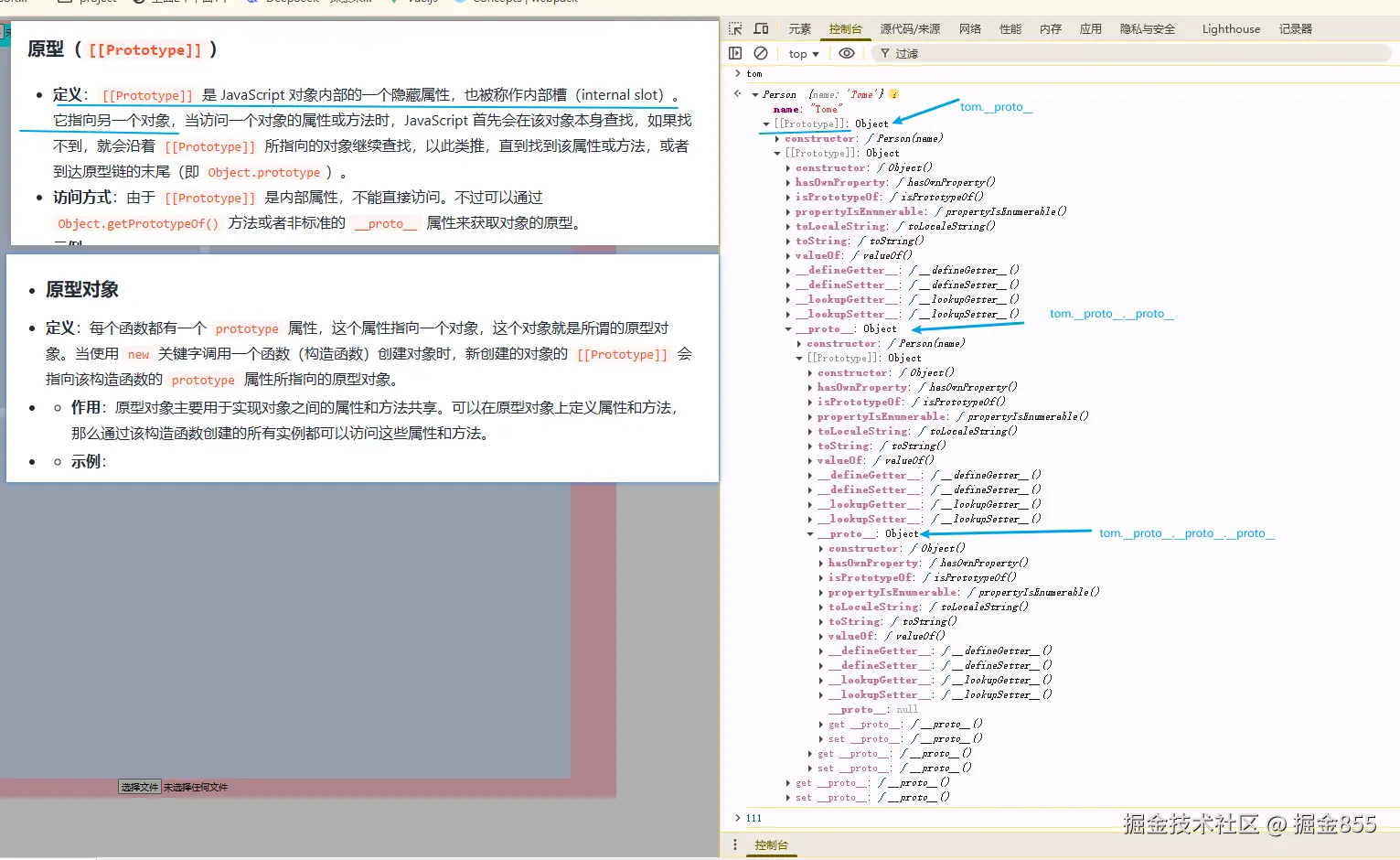Click the logged command text tom

[753, 73]
